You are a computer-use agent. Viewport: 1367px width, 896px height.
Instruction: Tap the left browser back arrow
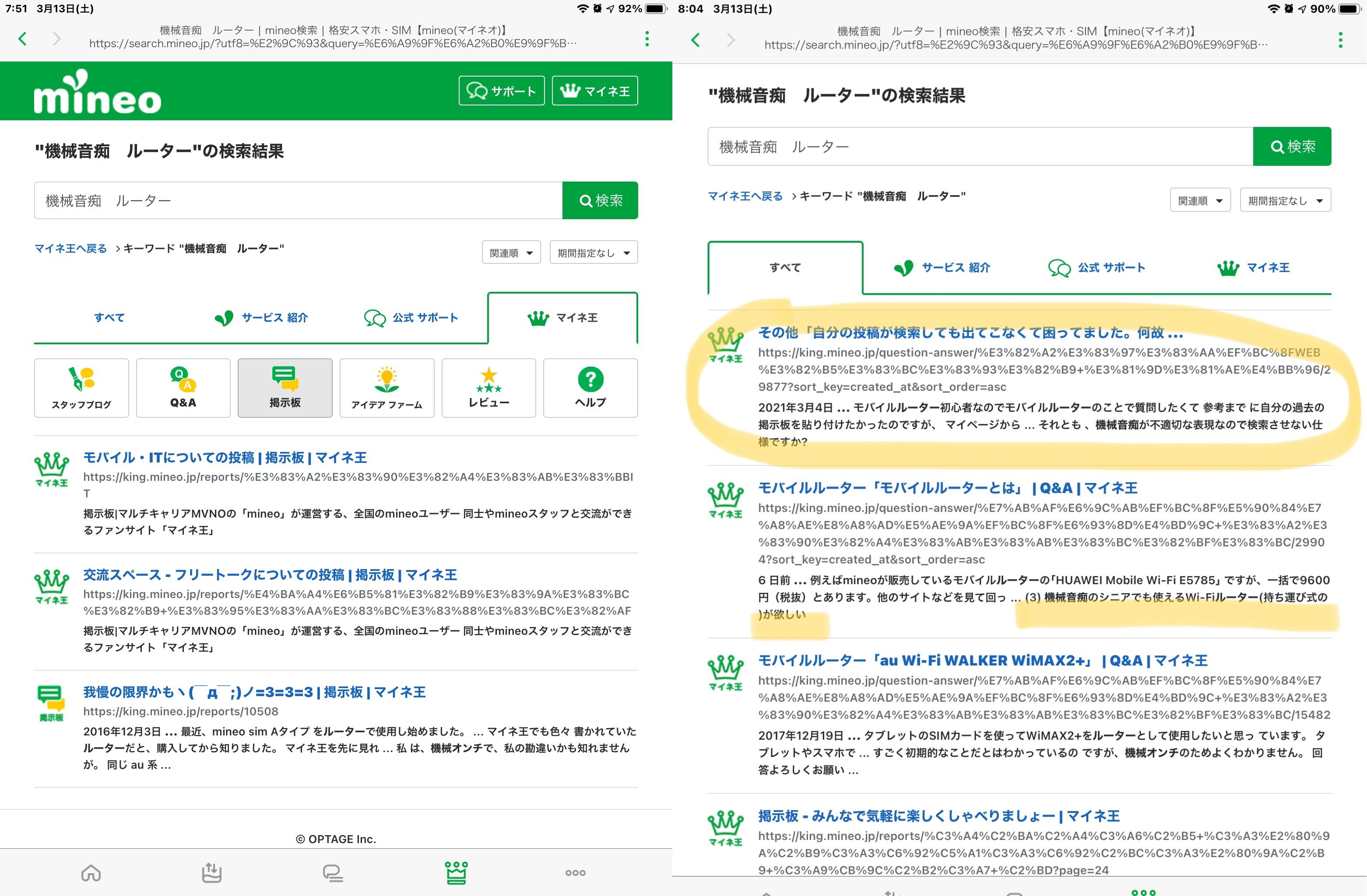click(22, 39)
